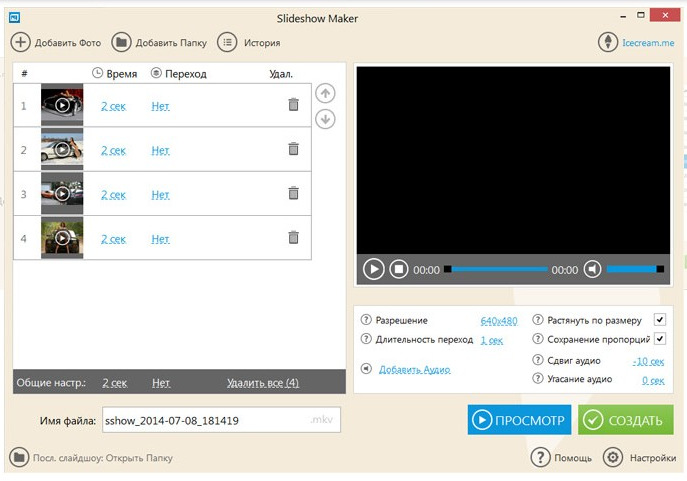
Task: Open История label
Action: tap(262, 43)
